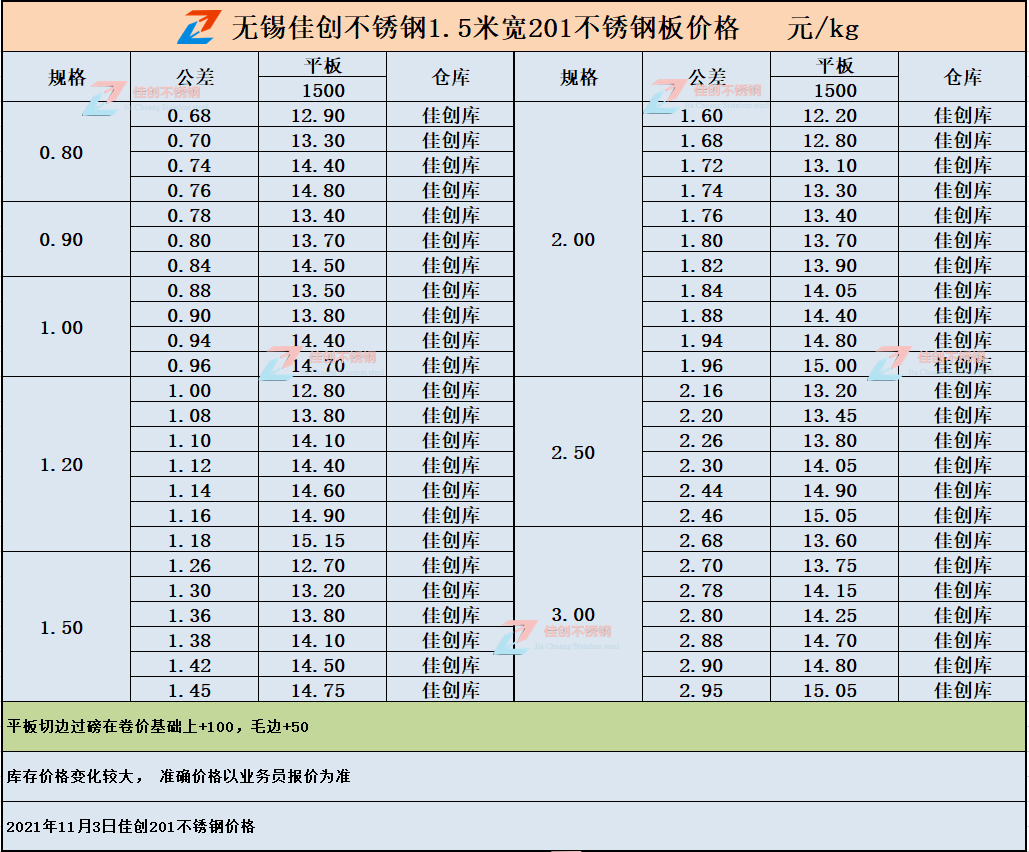Image resolution: width=1029 pixels, height=852 pixels.
Task: Click tolerance value 1.16
Action: (x=189, y=516)
